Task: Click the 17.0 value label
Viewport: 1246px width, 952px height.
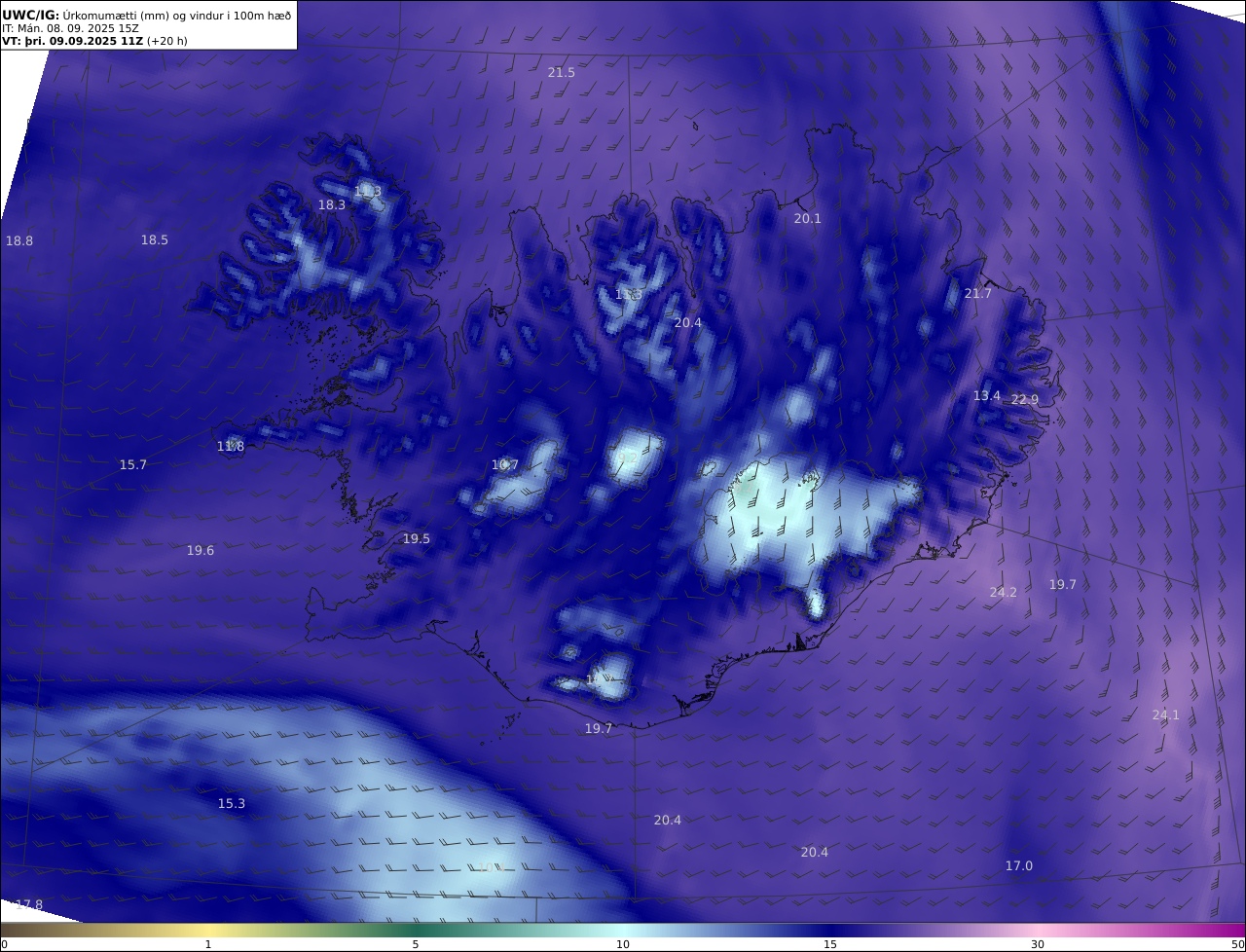Action: [1019, 866]
